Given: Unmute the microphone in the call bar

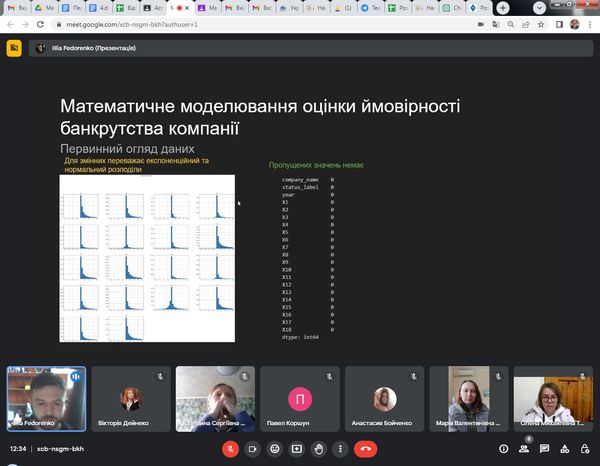Looking at the screenshot, I should 230,449.
